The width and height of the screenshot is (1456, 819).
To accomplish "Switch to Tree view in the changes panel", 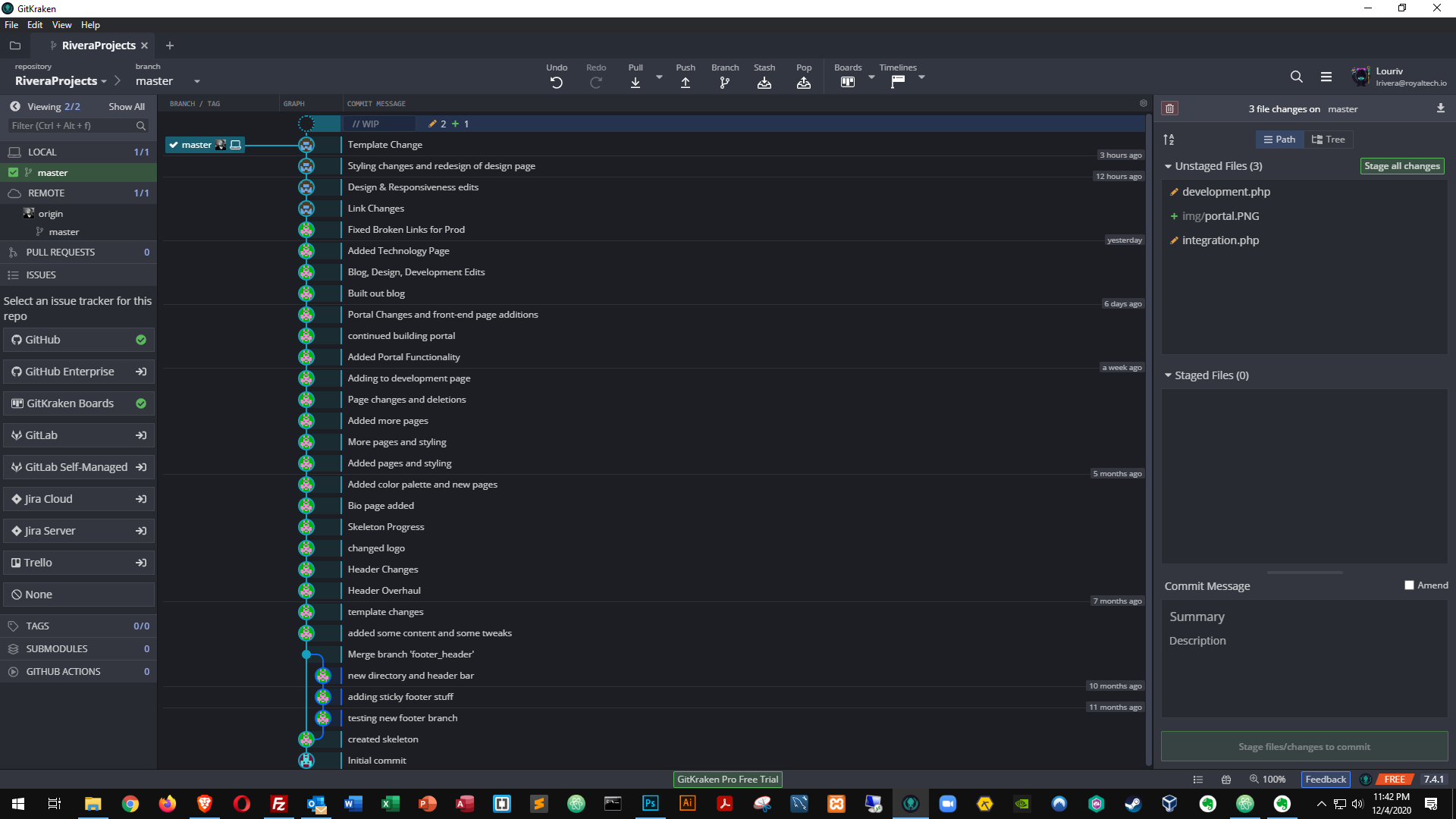I will coord(1328,139).
